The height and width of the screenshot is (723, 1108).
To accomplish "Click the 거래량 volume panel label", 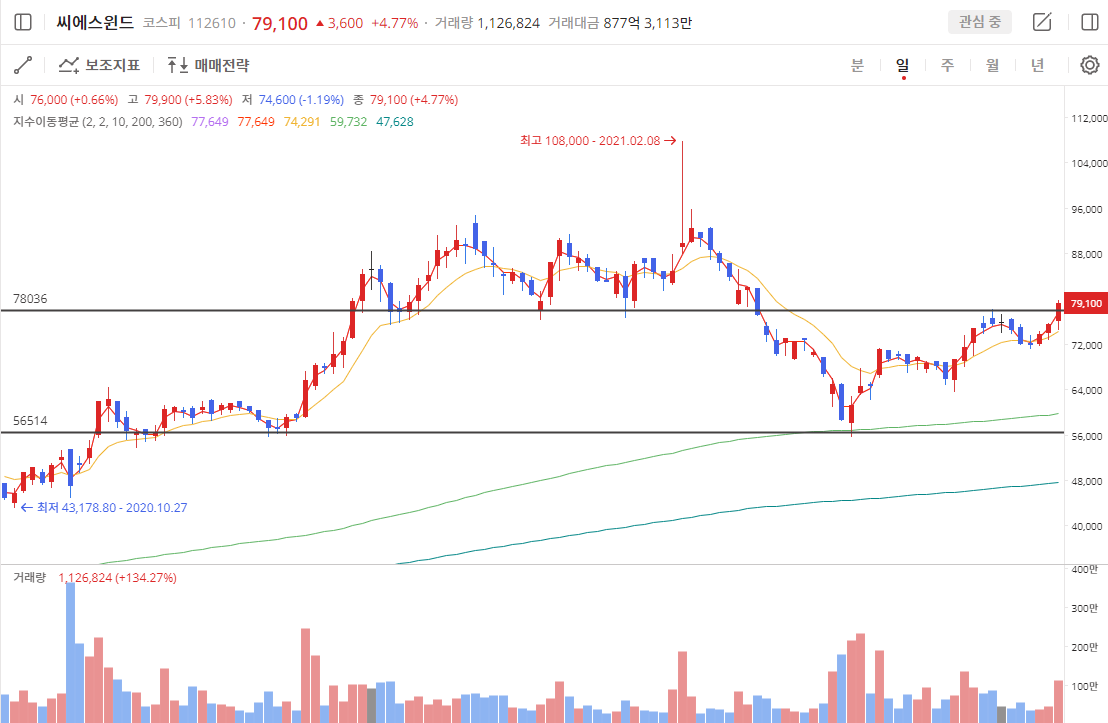I will (30, 577).
